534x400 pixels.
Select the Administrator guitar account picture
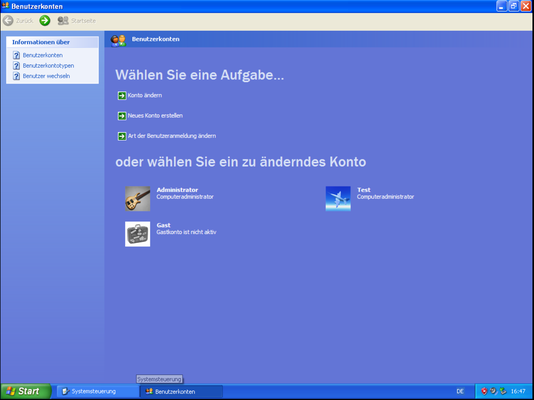click(x=138, y=198)
